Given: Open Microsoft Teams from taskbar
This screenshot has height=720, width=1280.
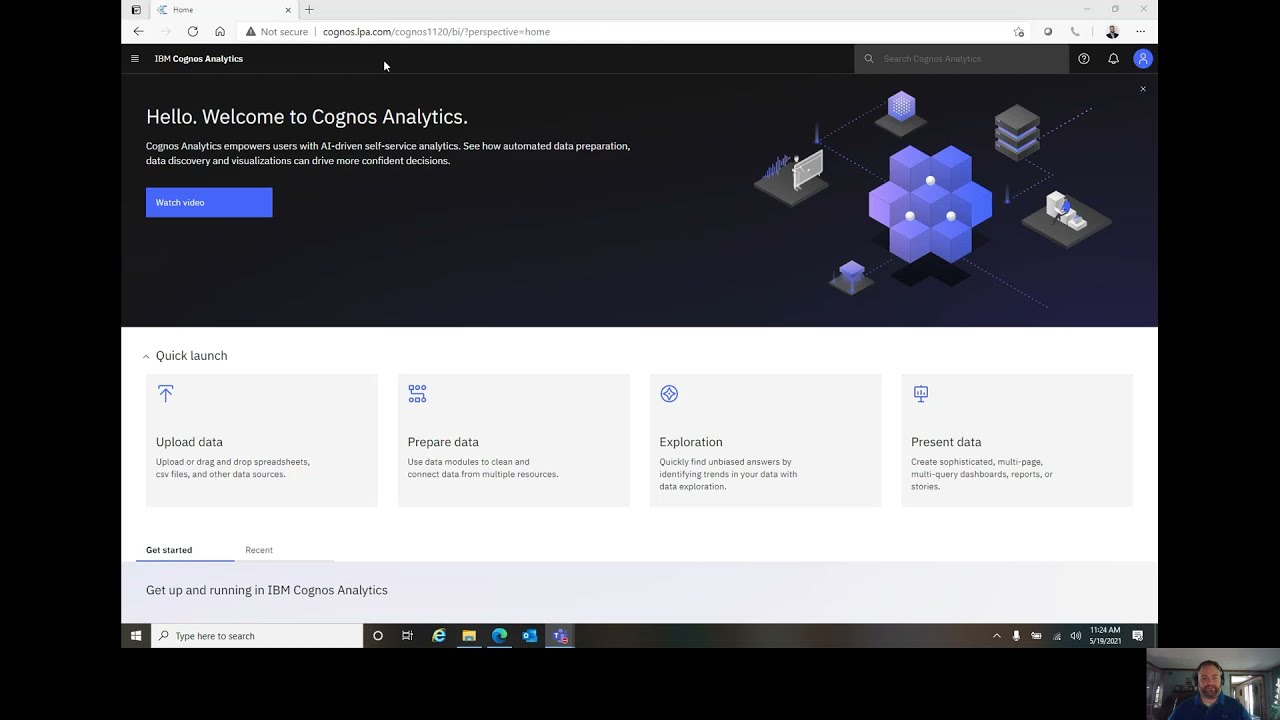Looking at the screenshot, I should click(x=560, y=636).
